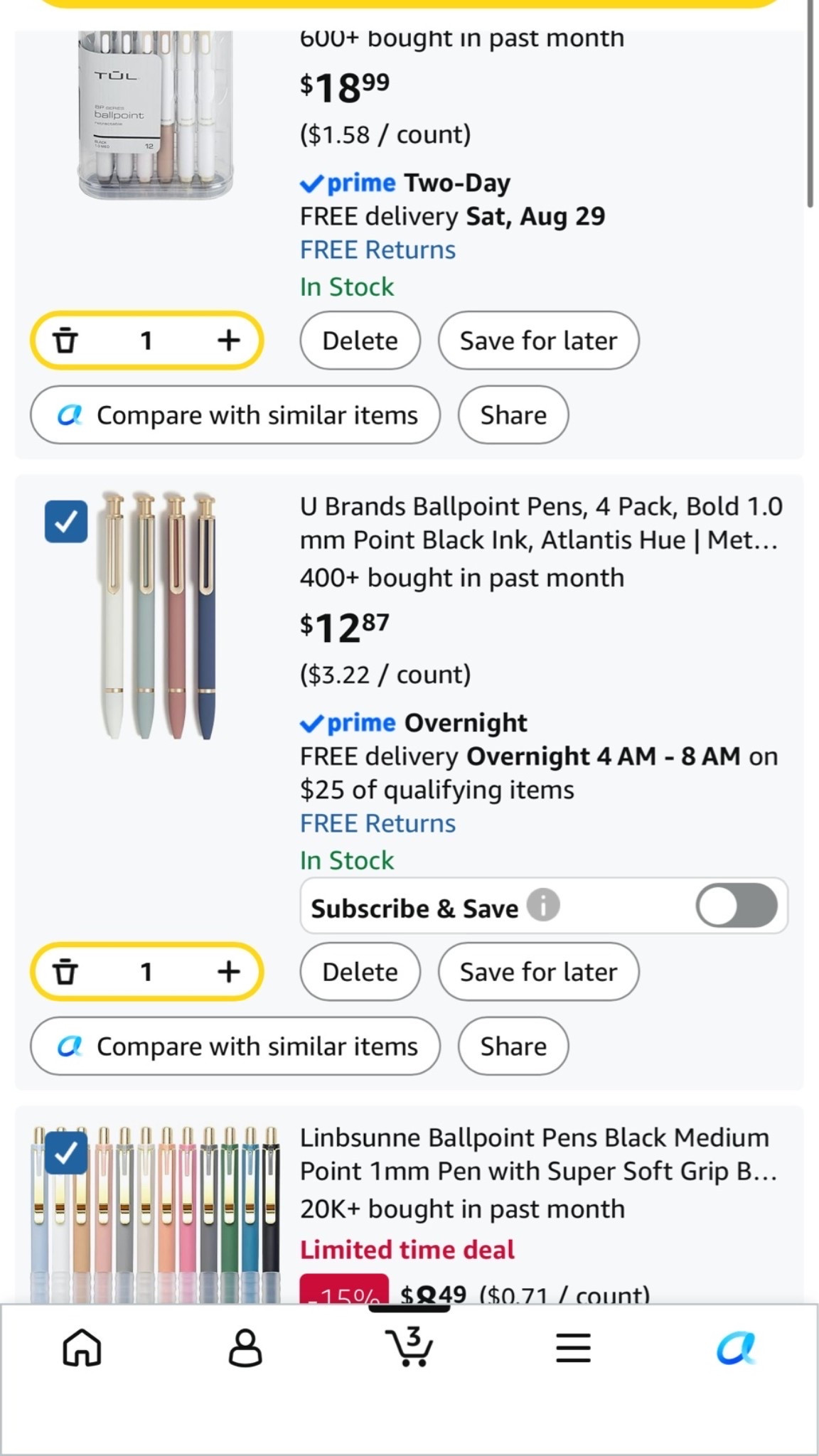Open the hamburger menu icon
The image size is (819, 1456).
pos(573,1348)
